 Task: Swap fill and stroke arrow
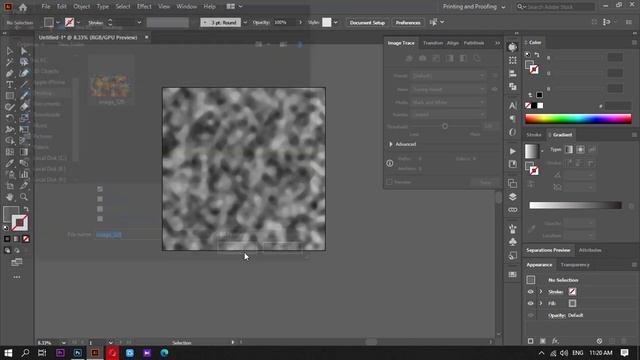coord(26,209)
